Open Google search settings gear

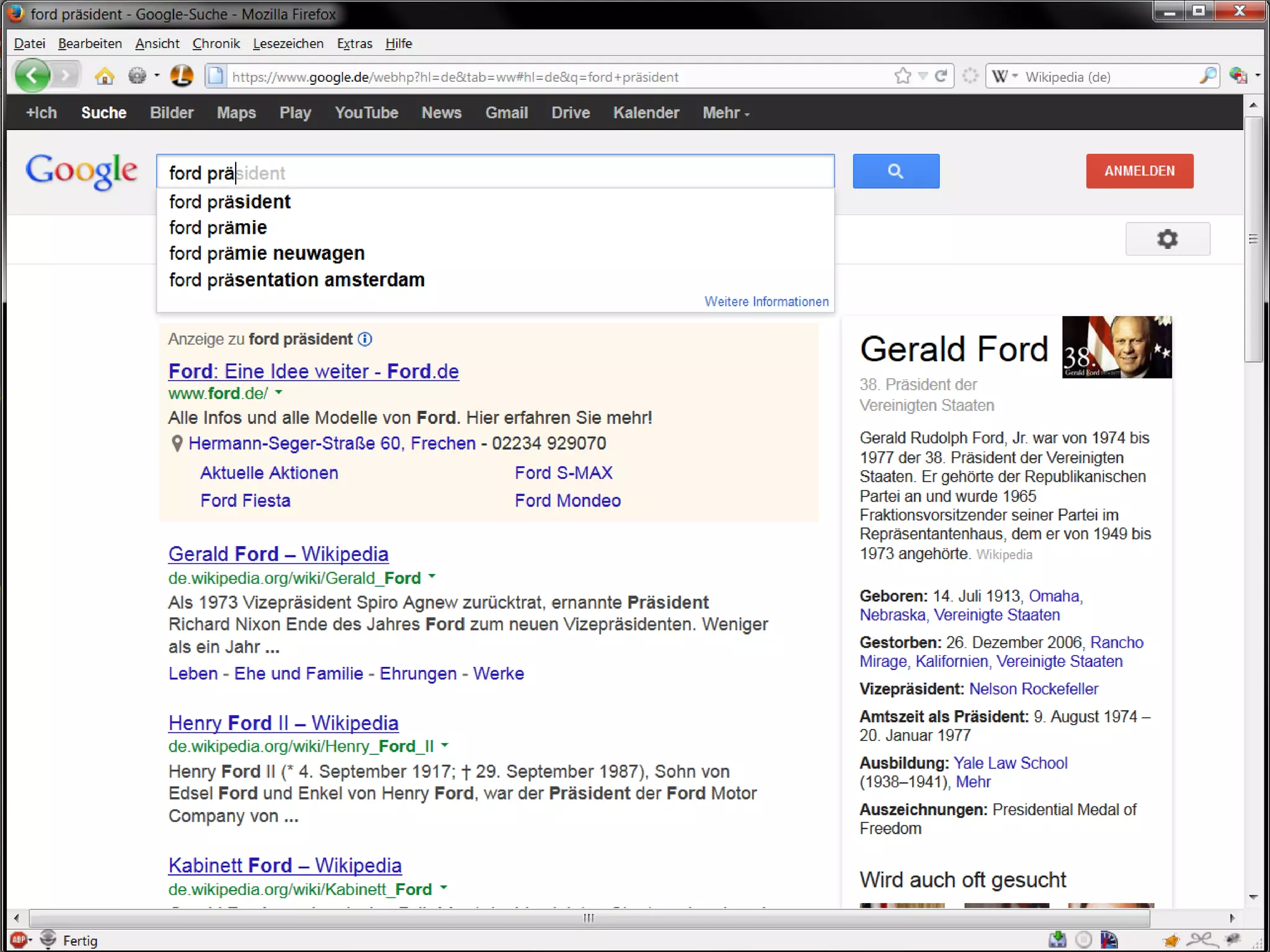[x=1167, y=239]
